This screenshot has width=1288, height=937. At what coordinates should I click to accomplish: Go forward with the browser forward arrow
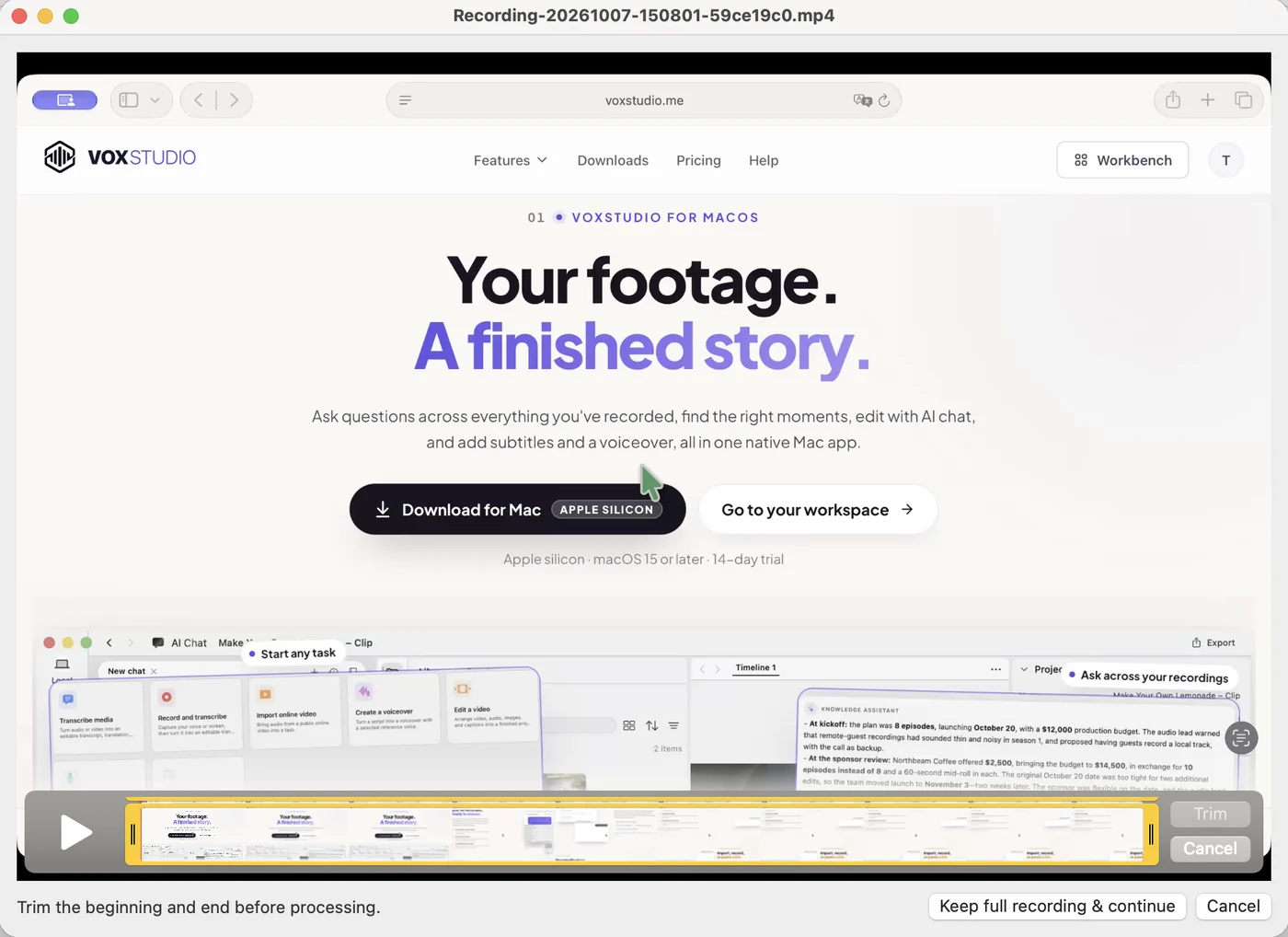click(x=234, y=100)
